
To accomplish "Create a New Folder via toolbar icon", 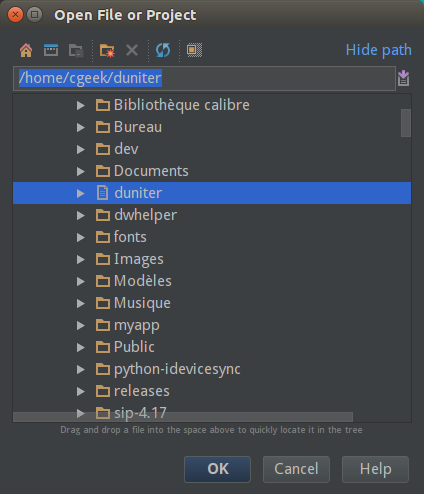I will [107, 51].
